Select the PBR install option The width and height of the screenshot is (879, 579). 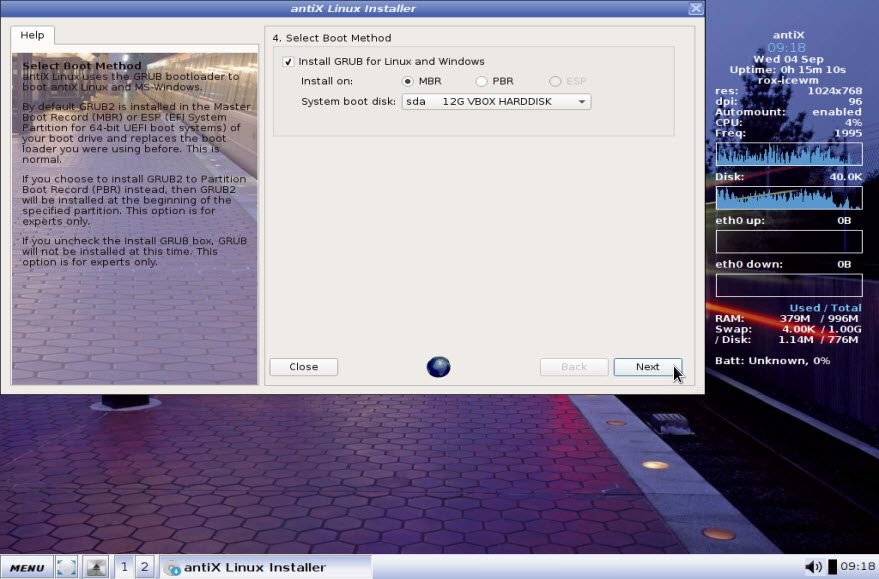[481, 81]
